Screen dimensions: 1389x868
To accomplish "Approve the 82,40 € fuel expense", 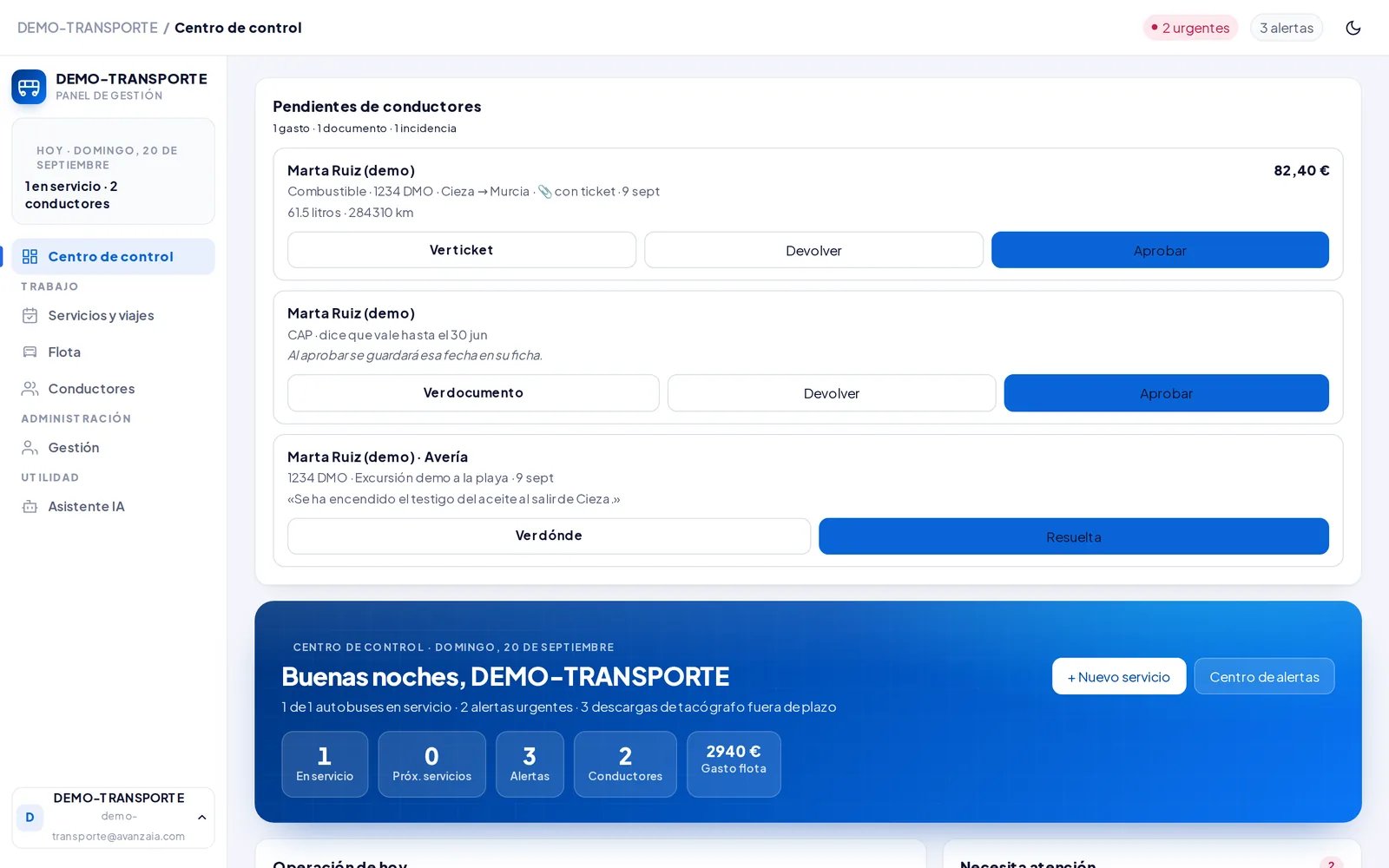I will click(1160, 250).
